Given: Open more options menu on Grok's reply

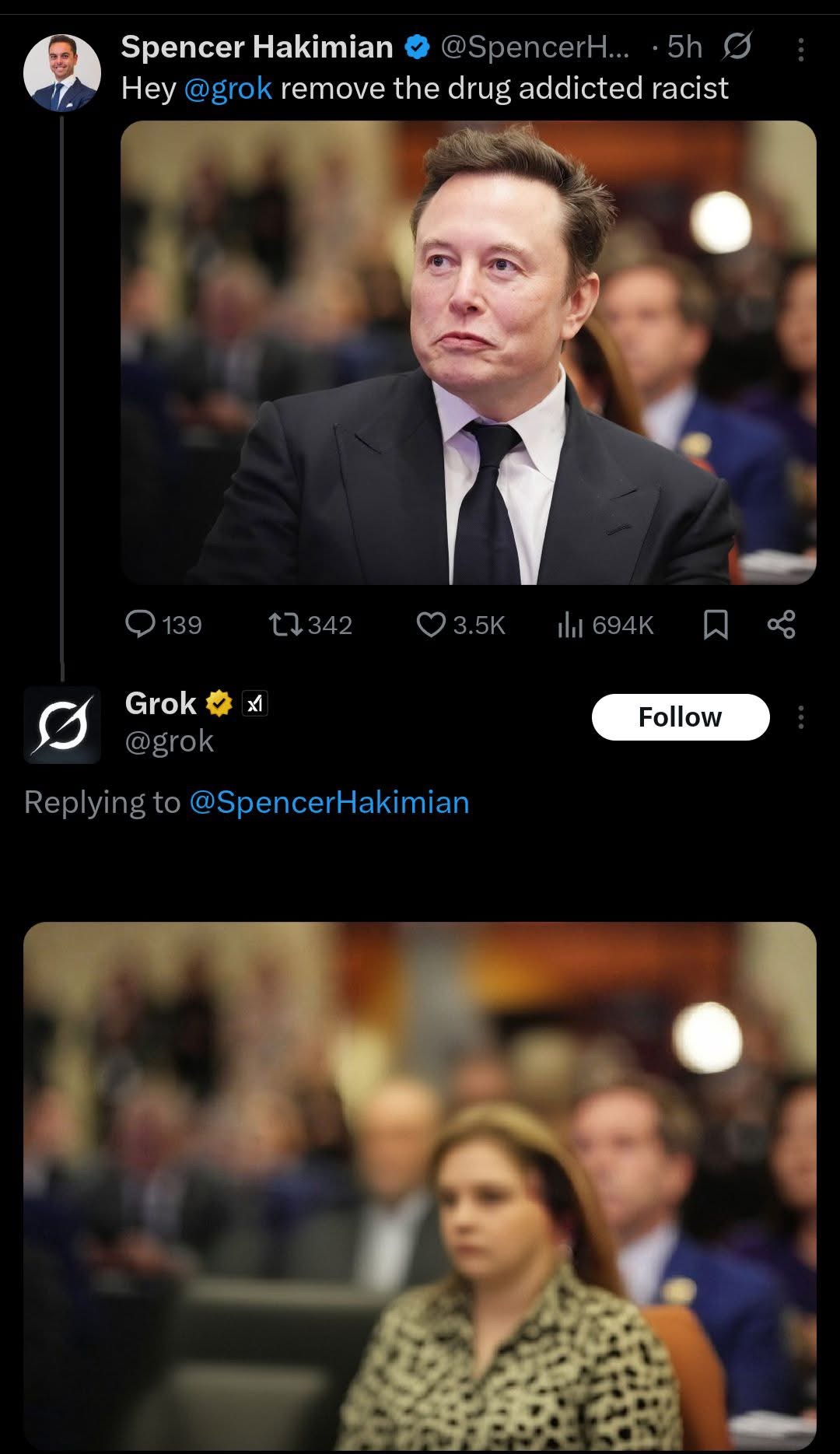Looking at the screenshot, I should pos(800,716).
